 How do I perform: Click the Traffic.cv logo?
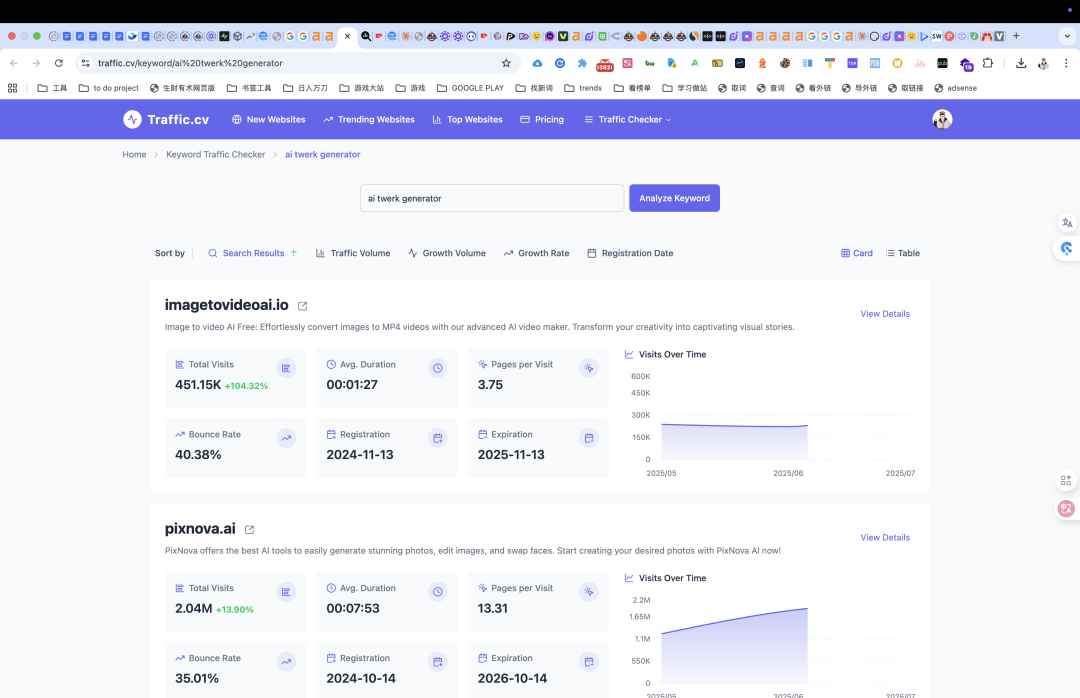166,119
